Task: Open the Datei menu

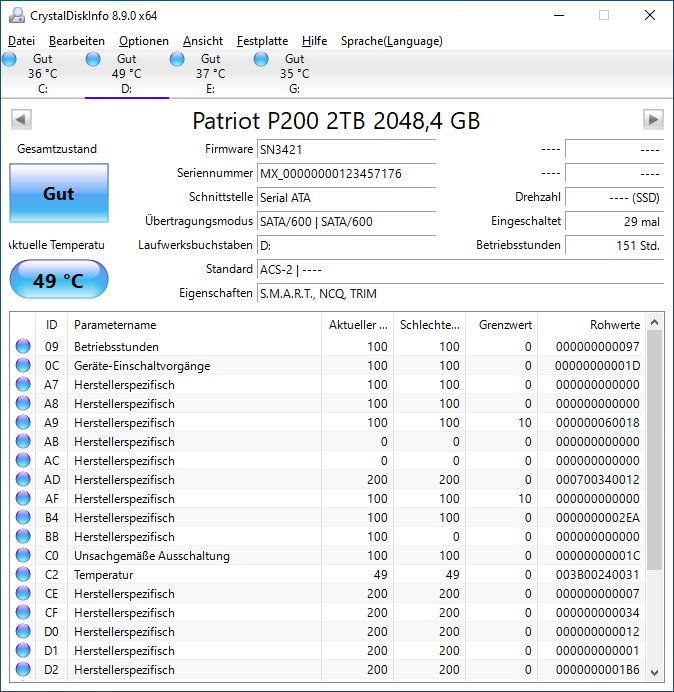Action: [x=21, y=41]
